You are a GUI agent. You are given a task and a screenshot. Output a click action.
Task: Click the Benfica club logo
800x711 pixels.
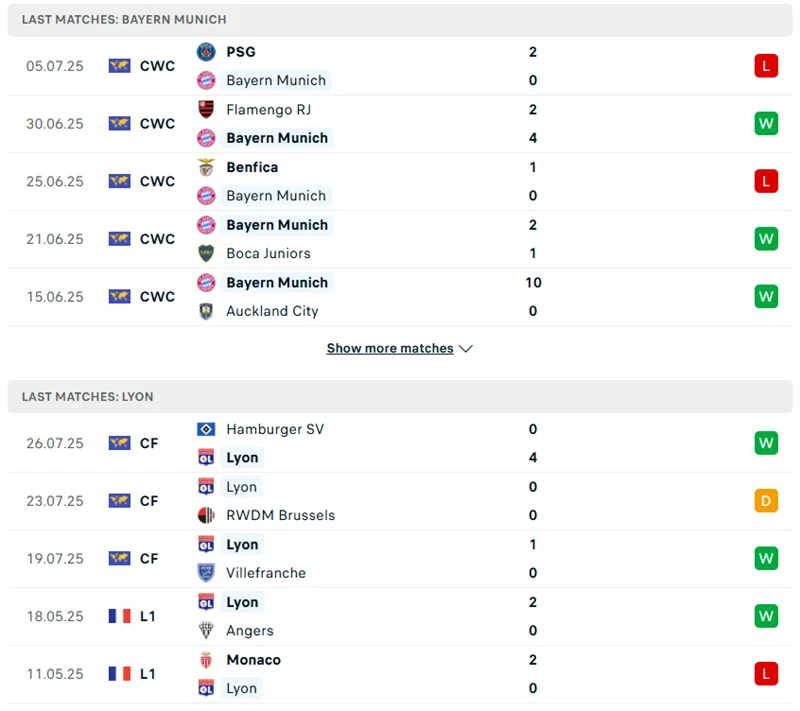(x=206, y=167)
